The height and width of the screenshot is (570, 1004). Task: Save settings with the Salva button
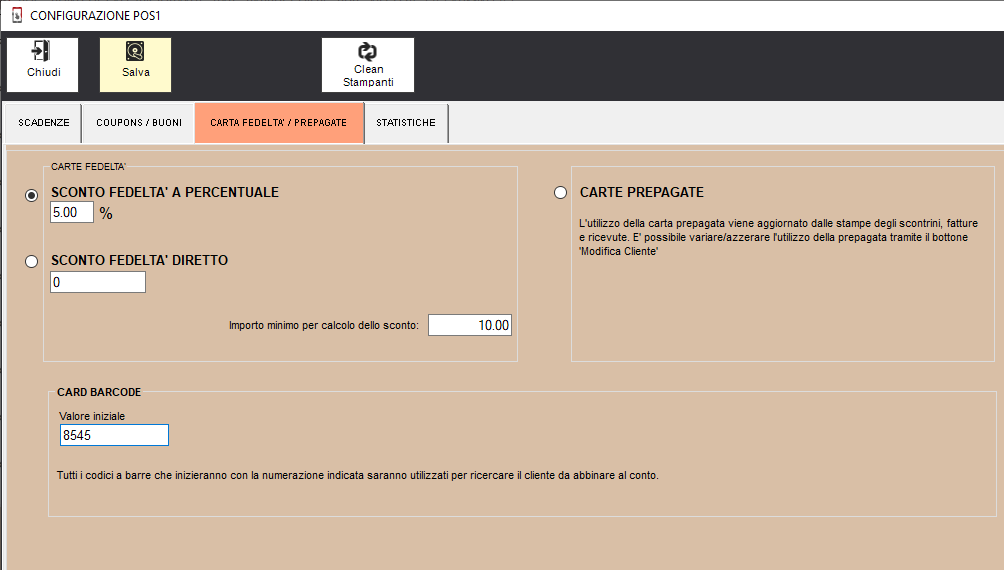coord(135,65)
